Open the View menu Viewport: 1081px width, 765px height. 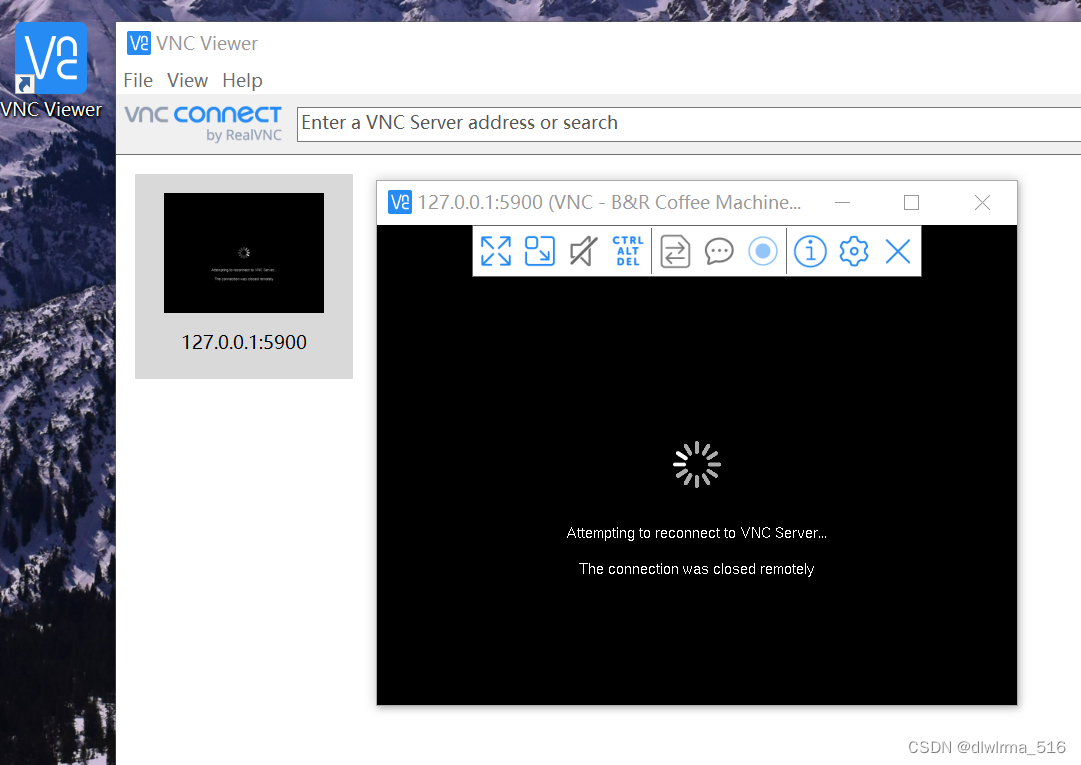pos(187,80)
